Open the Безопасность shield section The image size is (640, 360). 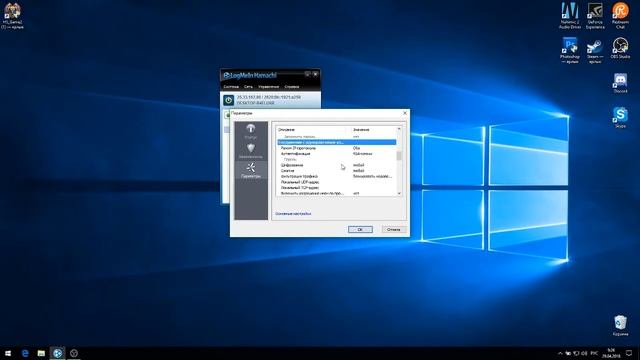251,151
